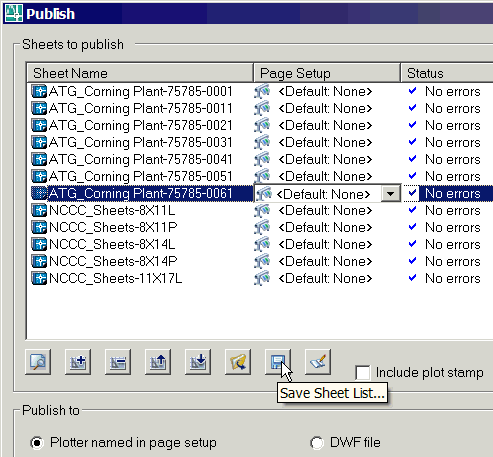Click the Load Sheet List folder icon
The height and width of the screenshot is (457, 493).
tap(238, 362)
